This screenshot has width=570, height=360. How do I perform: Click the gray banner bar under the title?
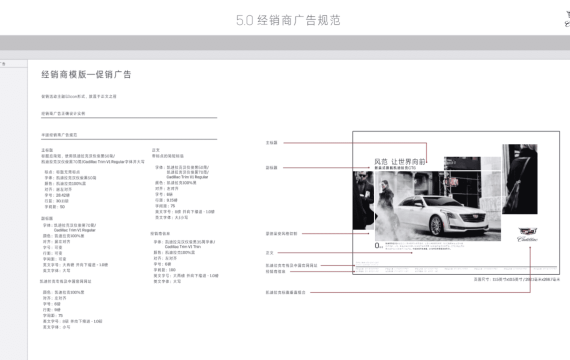coord(285,43)
